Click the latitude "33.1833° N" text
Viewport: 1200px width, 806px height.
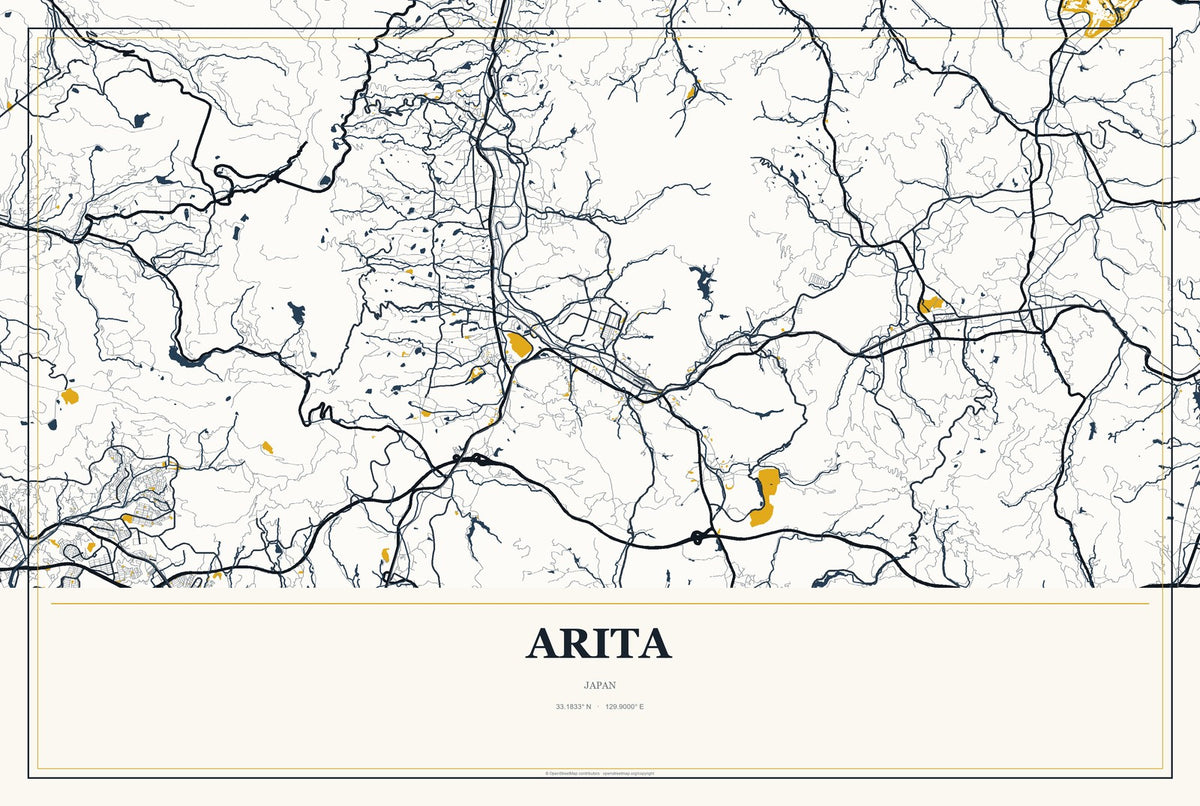click(574, 707)
